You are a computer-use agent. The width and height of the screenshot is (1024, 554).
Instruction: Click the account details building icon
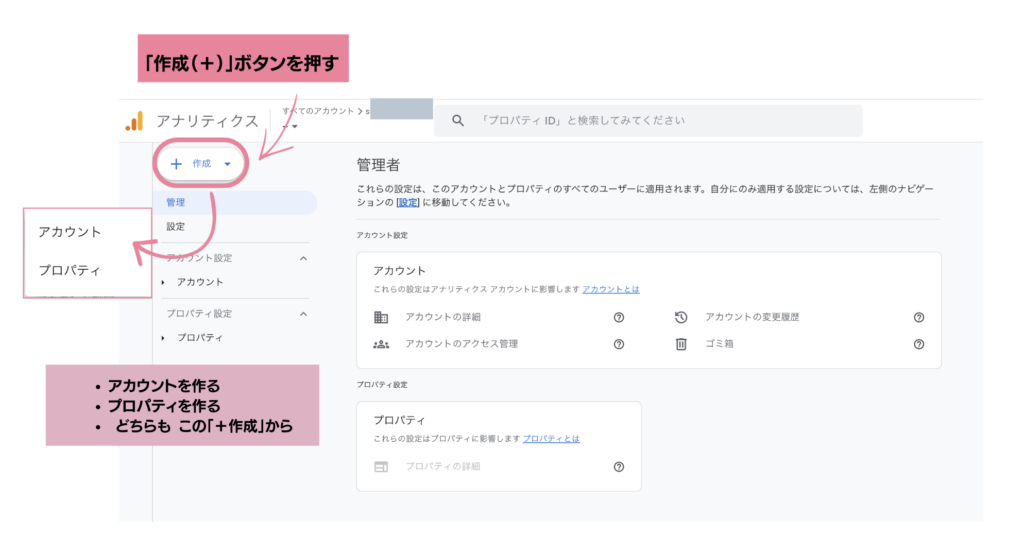point(381,317)
